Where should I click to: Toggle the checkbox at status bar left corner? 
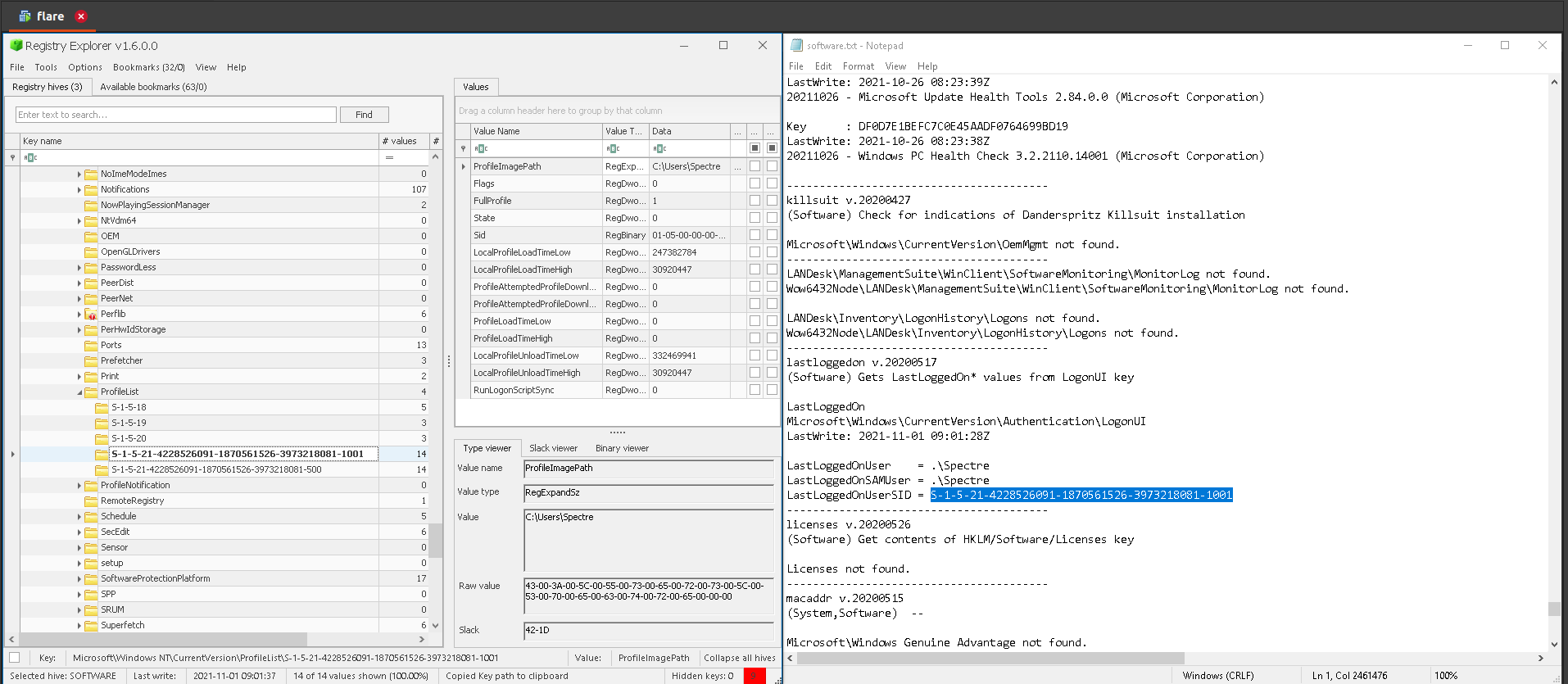coord(14,657)
